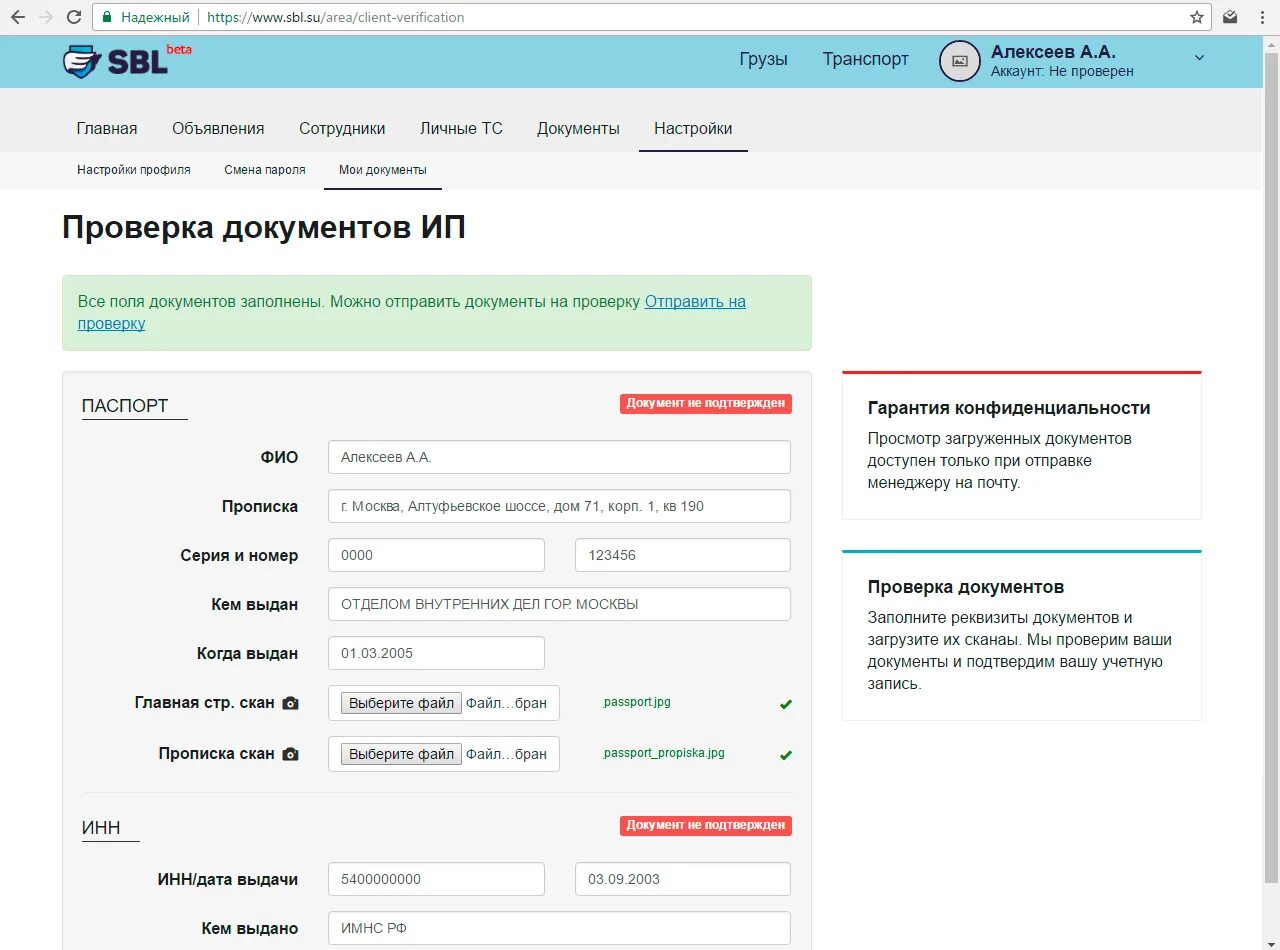Screen dimensions: 1280x950
Task: Select Мои документы sub-tab
Action: 383,170
